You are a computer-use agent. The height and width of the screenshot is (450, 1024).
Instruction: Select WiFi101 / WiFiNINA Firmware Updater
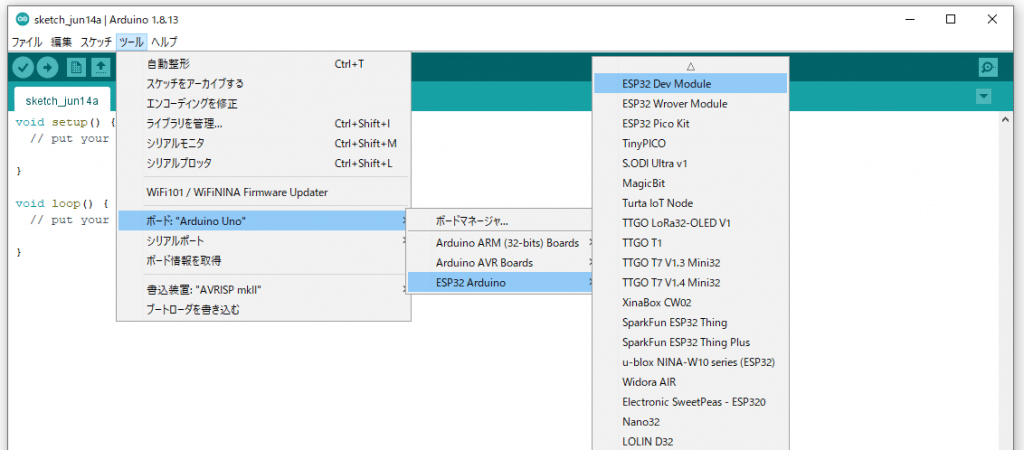(237, 192)
